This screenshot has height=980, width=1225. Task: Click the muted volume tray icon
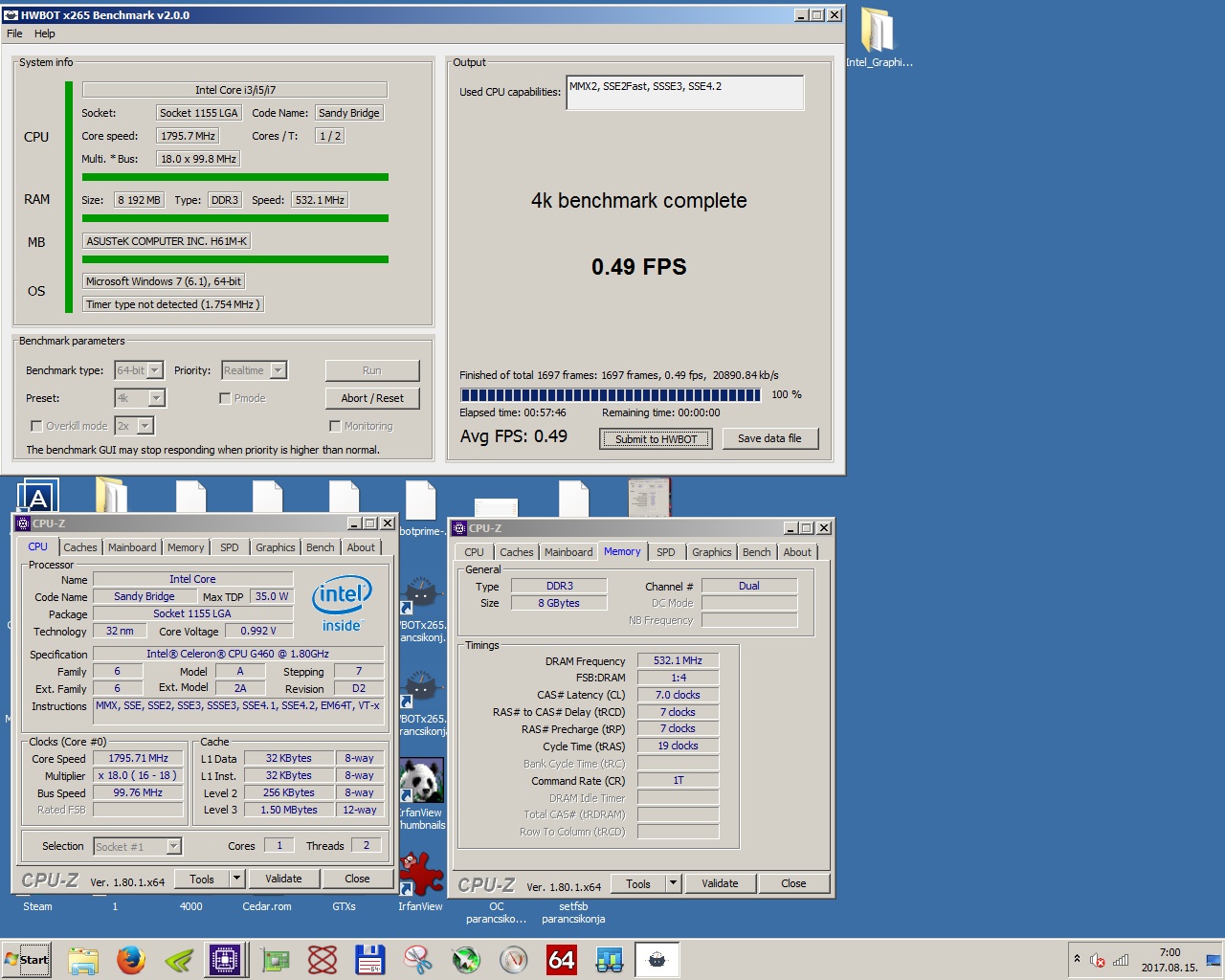1098,960
